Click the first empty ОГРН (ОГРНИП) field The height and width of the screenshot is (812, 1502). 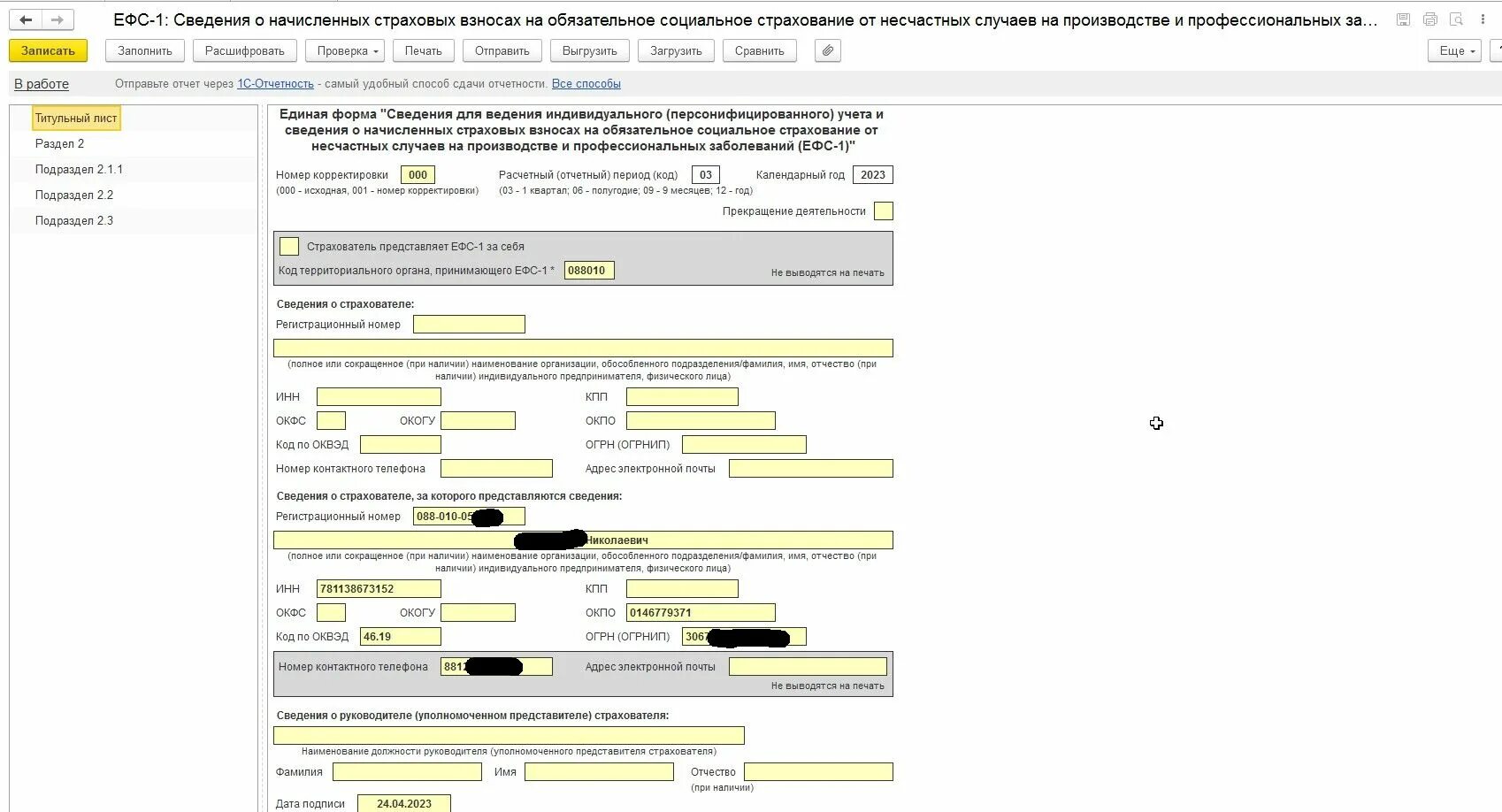(x=744, y=445)
